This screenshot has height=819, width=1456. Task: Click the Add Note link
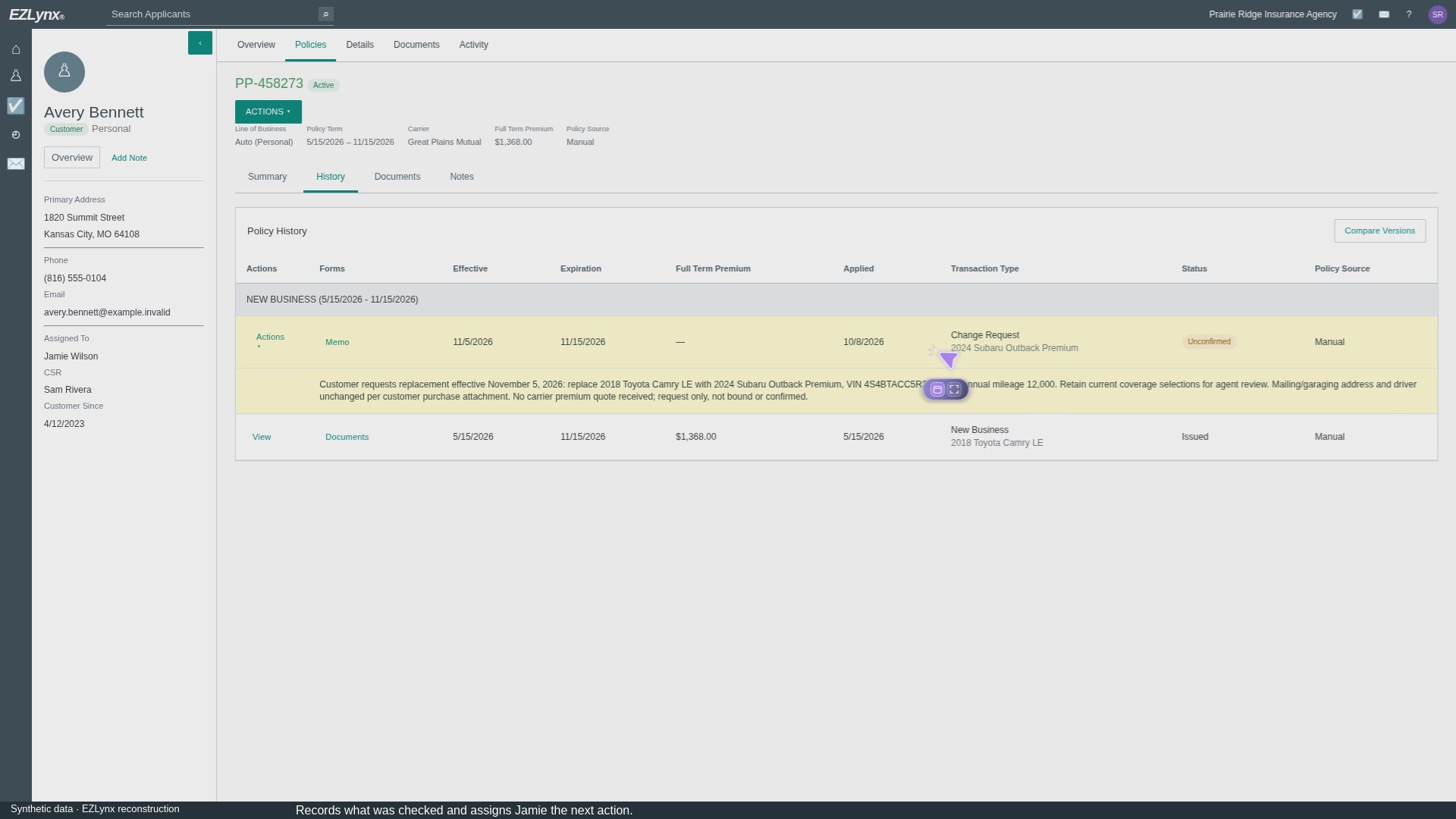tap(130, 158)
